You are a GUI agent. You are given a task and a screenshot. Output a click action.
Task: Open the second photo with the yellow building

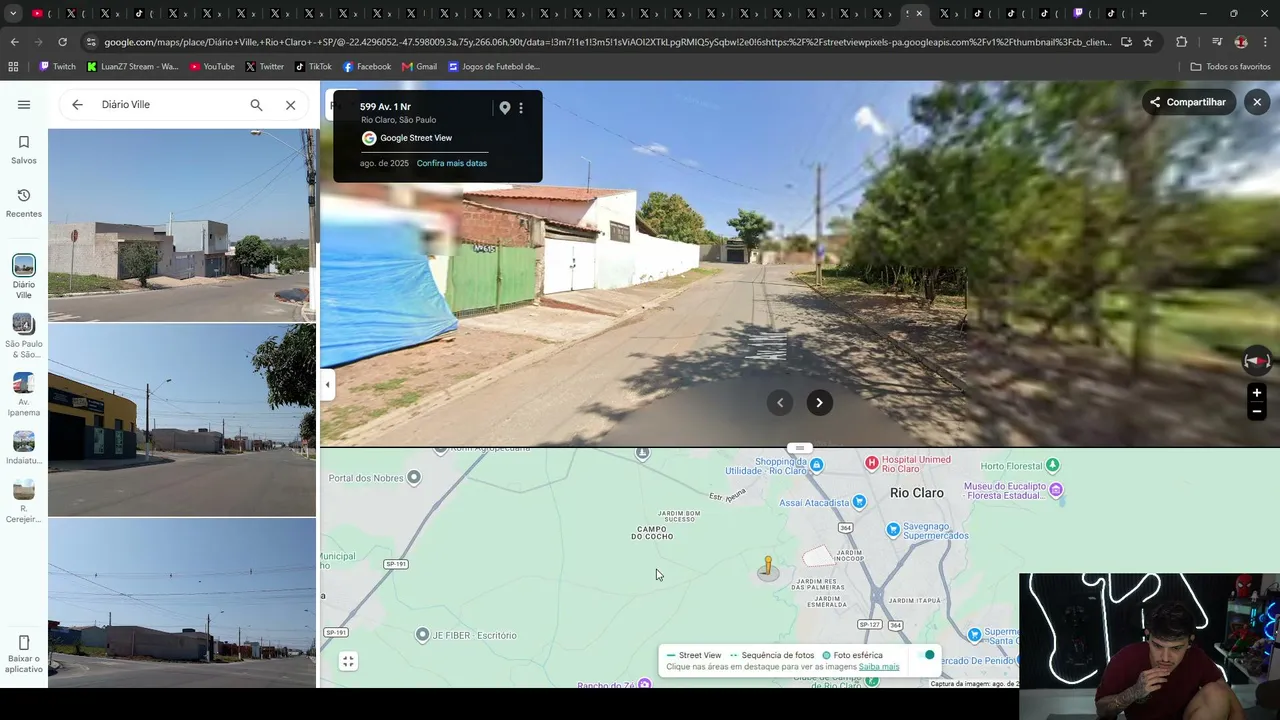(182, 420)
